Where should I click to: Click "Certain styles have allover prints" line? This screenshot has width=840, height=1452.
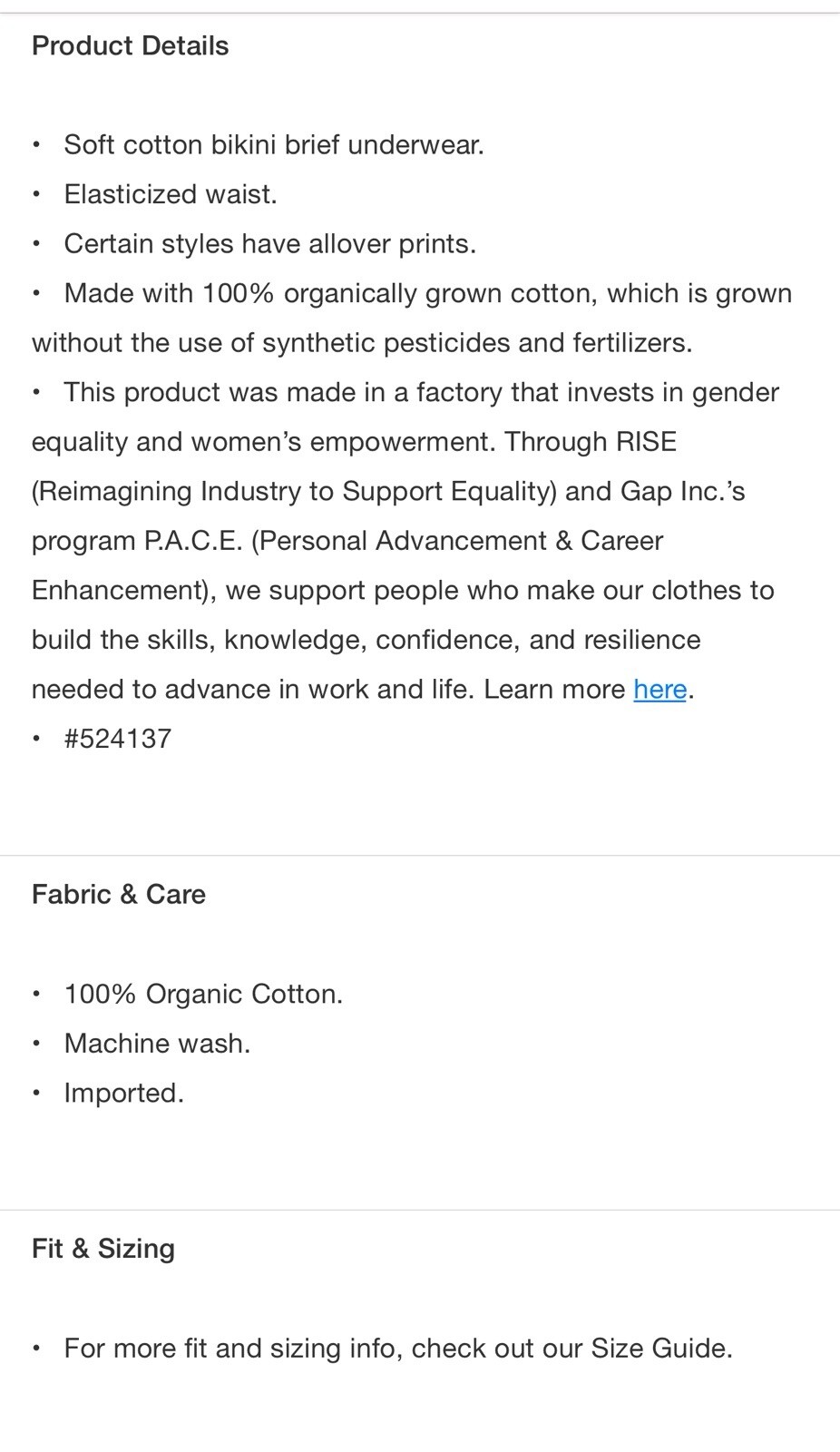270,244
